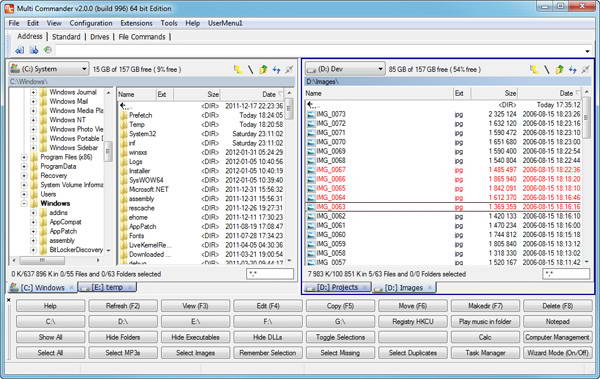The image size is (600, 379).
Task: Expand the AppCompat tree node
Action: [33, 222]
